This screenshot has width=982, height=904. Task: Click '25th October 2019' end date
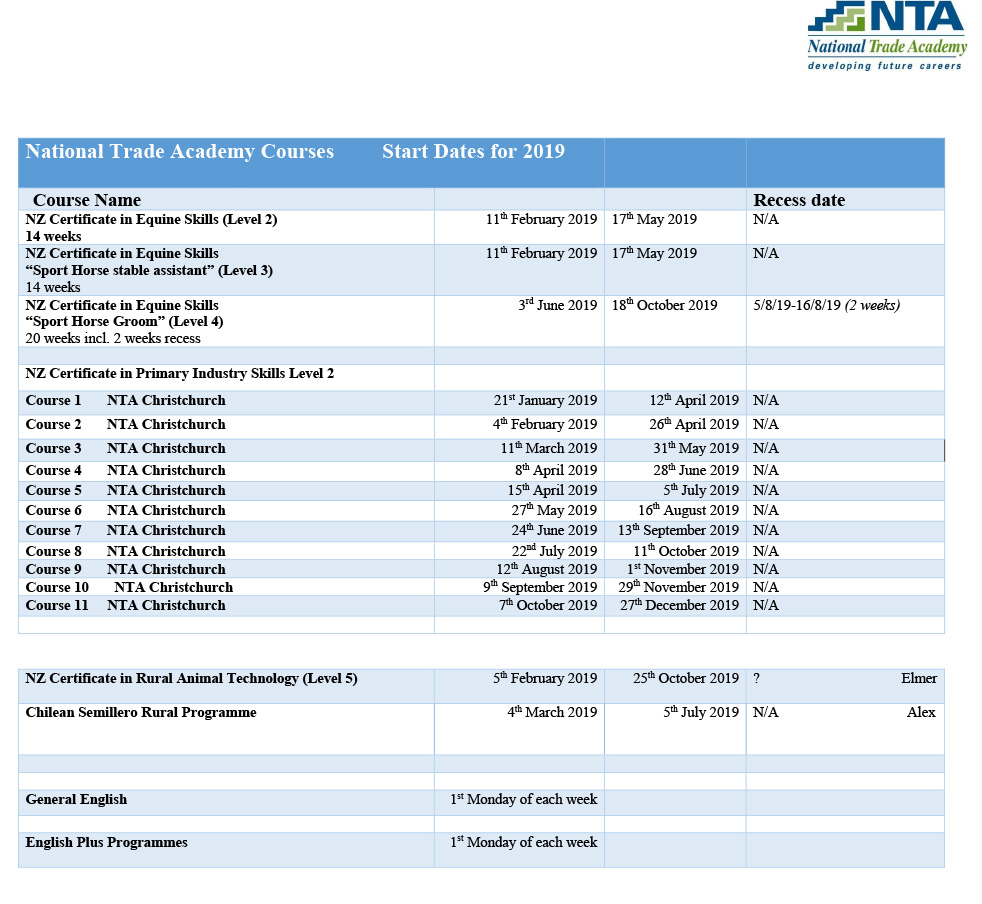point(686,678)
